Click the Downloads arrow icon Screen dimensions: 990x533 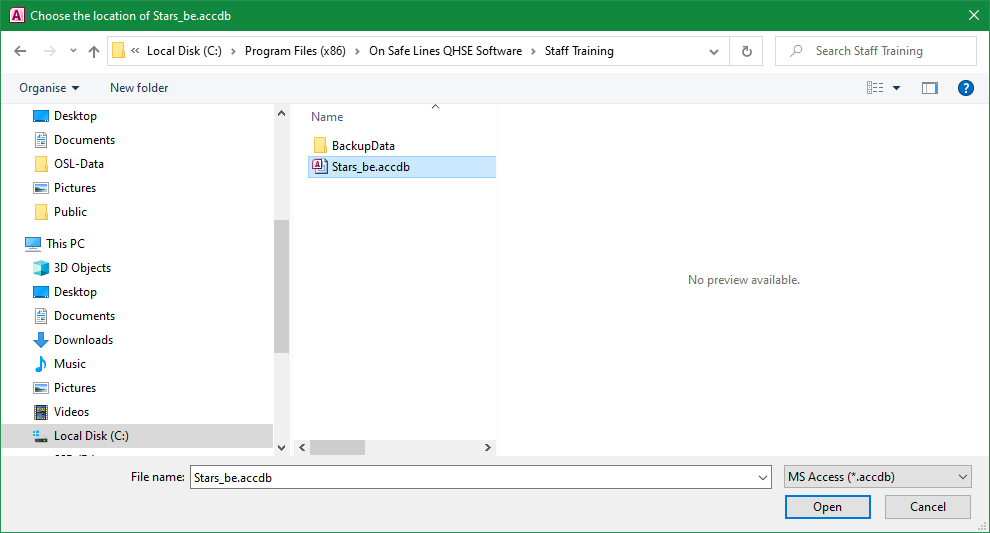click(41, 340)
